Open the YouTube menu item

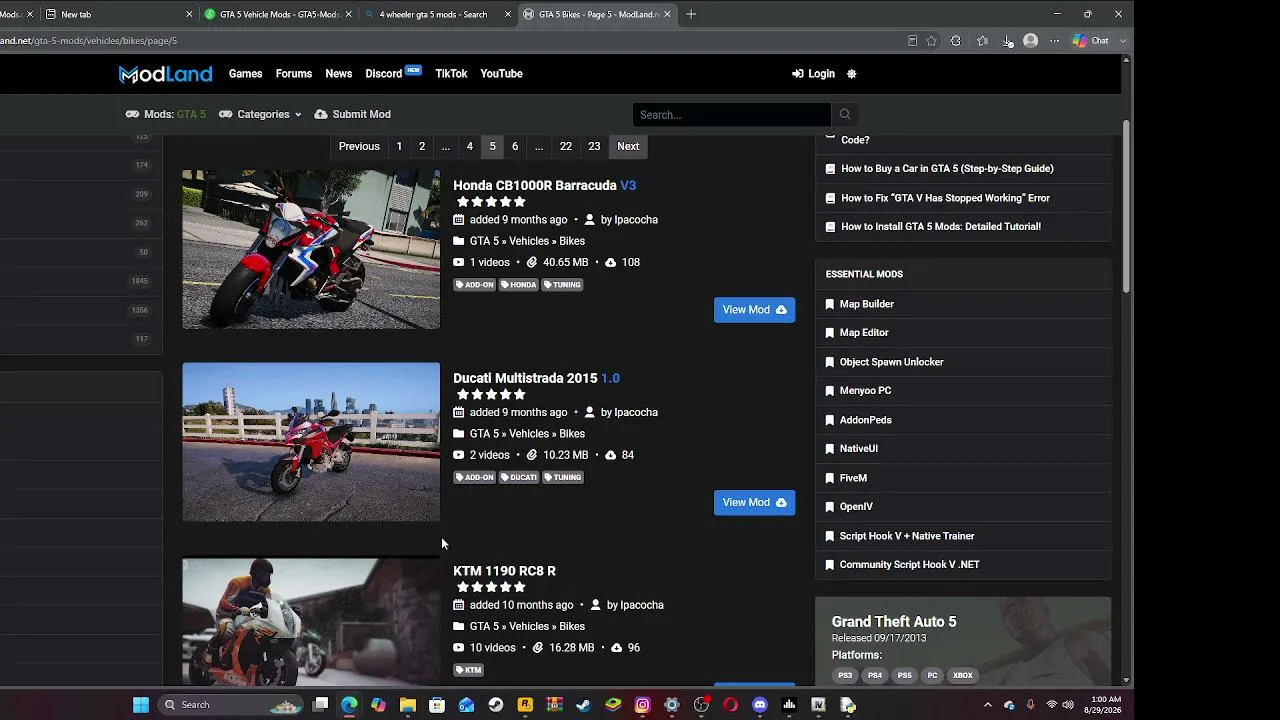(x=501, y=74)
